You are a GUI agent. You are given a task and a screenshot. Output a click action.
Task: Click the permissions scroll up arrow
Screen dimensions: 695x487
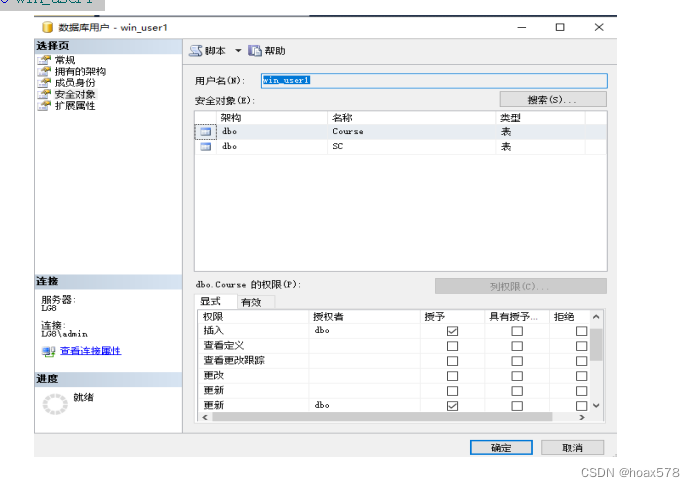pos(596,317)
